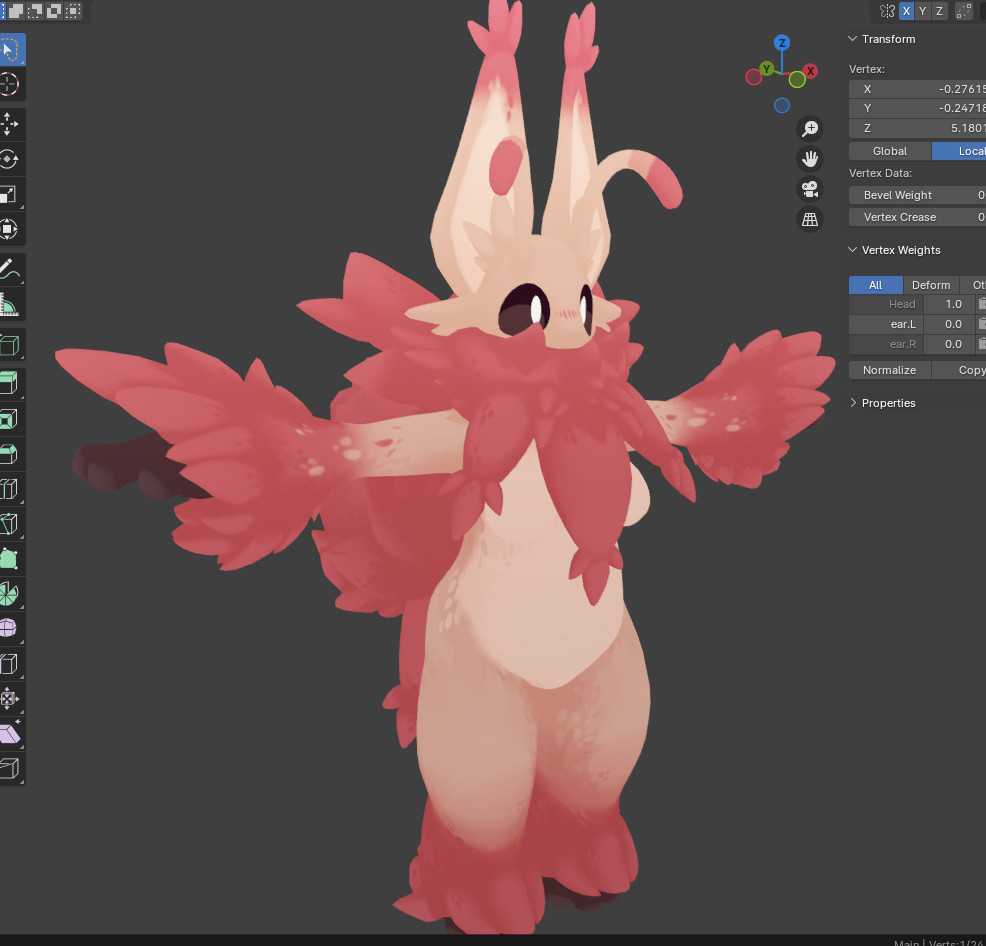Switch to Deform vertex groups tab
The height and width of the screenshot is (946, 986).
click(x=931, y=285)
